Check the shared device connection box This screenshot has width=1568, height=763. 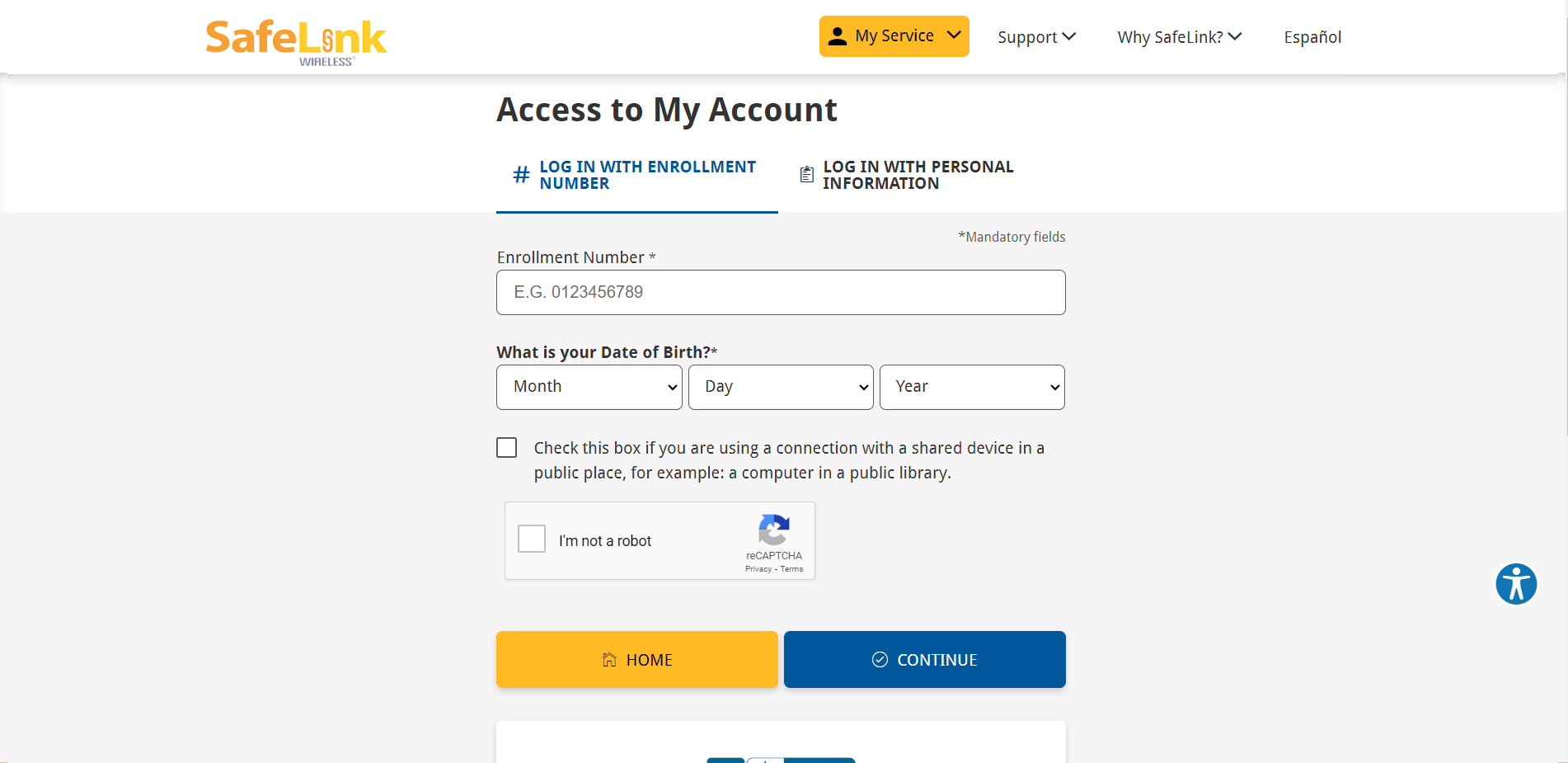coord(507,448)
